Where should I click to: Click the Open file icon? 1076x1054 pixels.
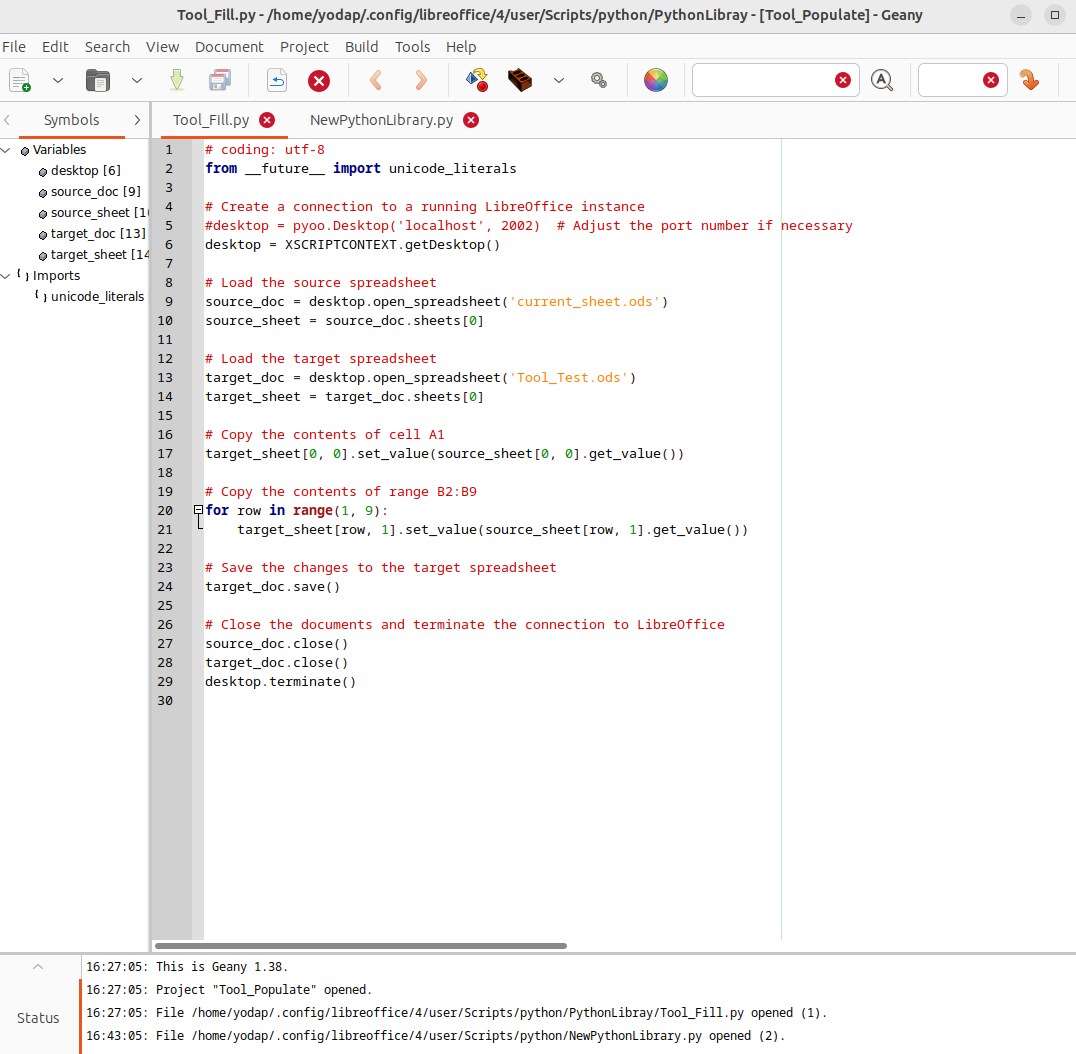98,81
